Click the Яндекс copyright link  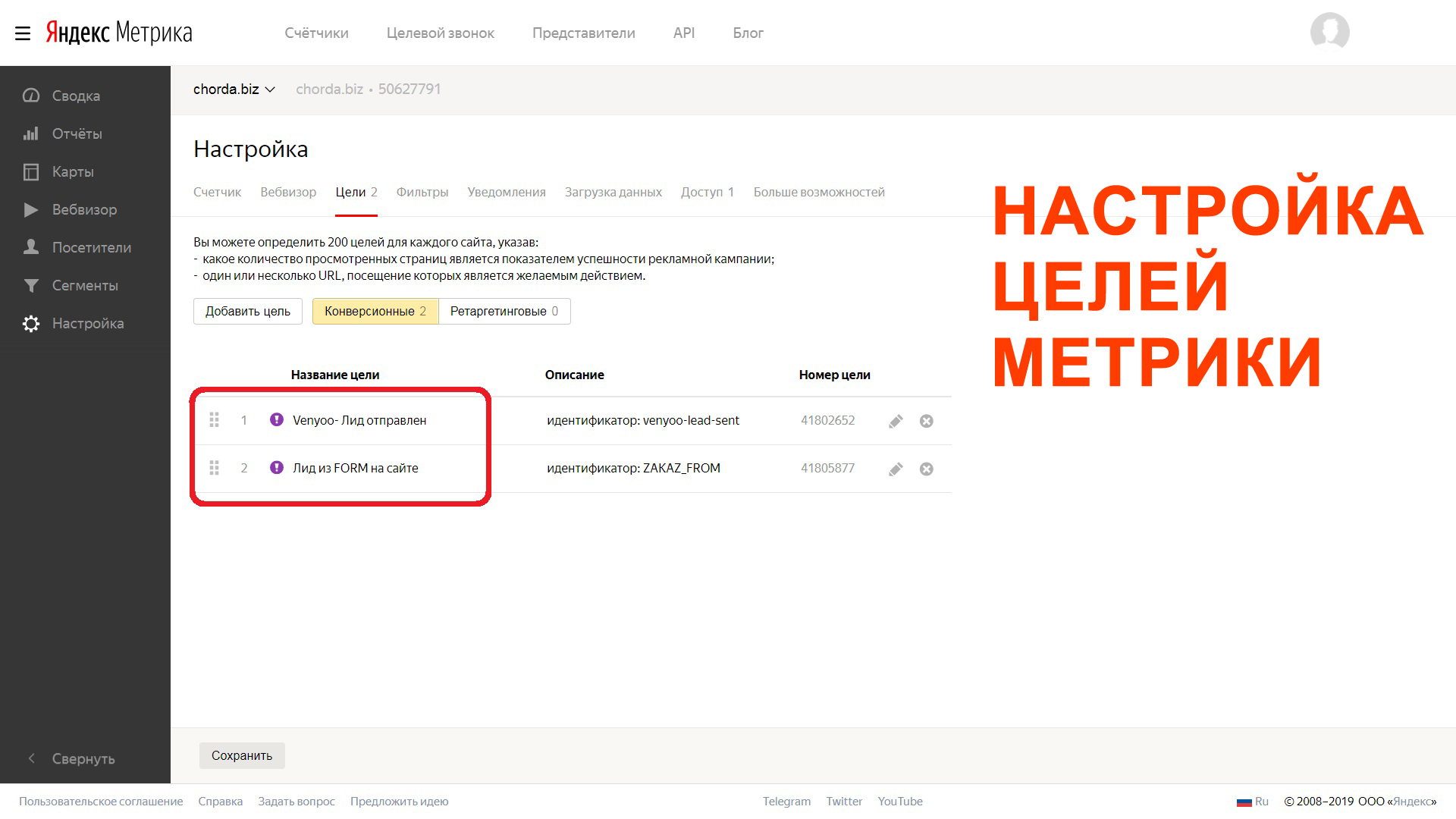click(x=1413, y=802)
